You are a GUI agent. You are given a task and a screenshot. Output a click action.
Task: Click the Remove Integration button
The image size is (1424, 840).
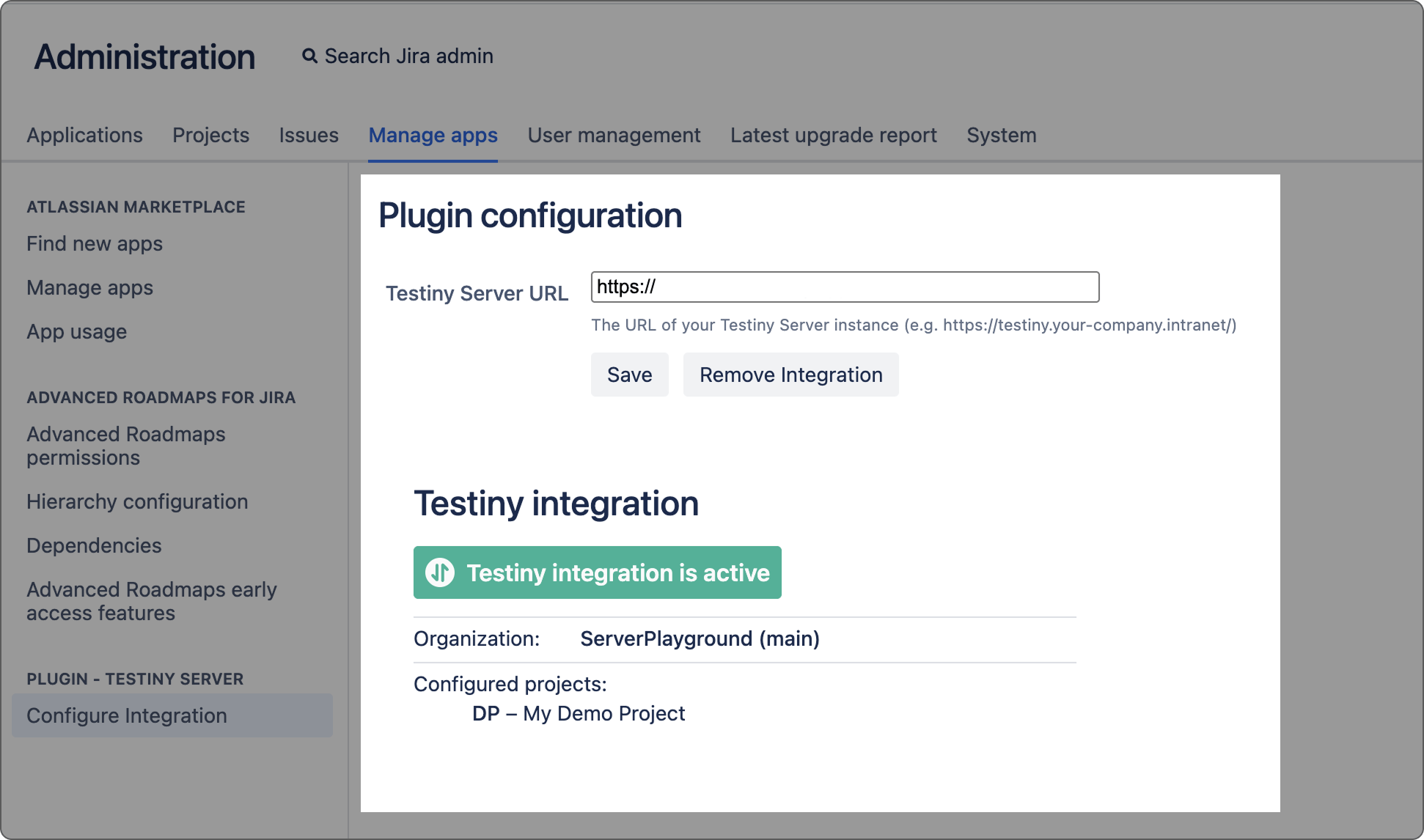click(x=790, y=375)
